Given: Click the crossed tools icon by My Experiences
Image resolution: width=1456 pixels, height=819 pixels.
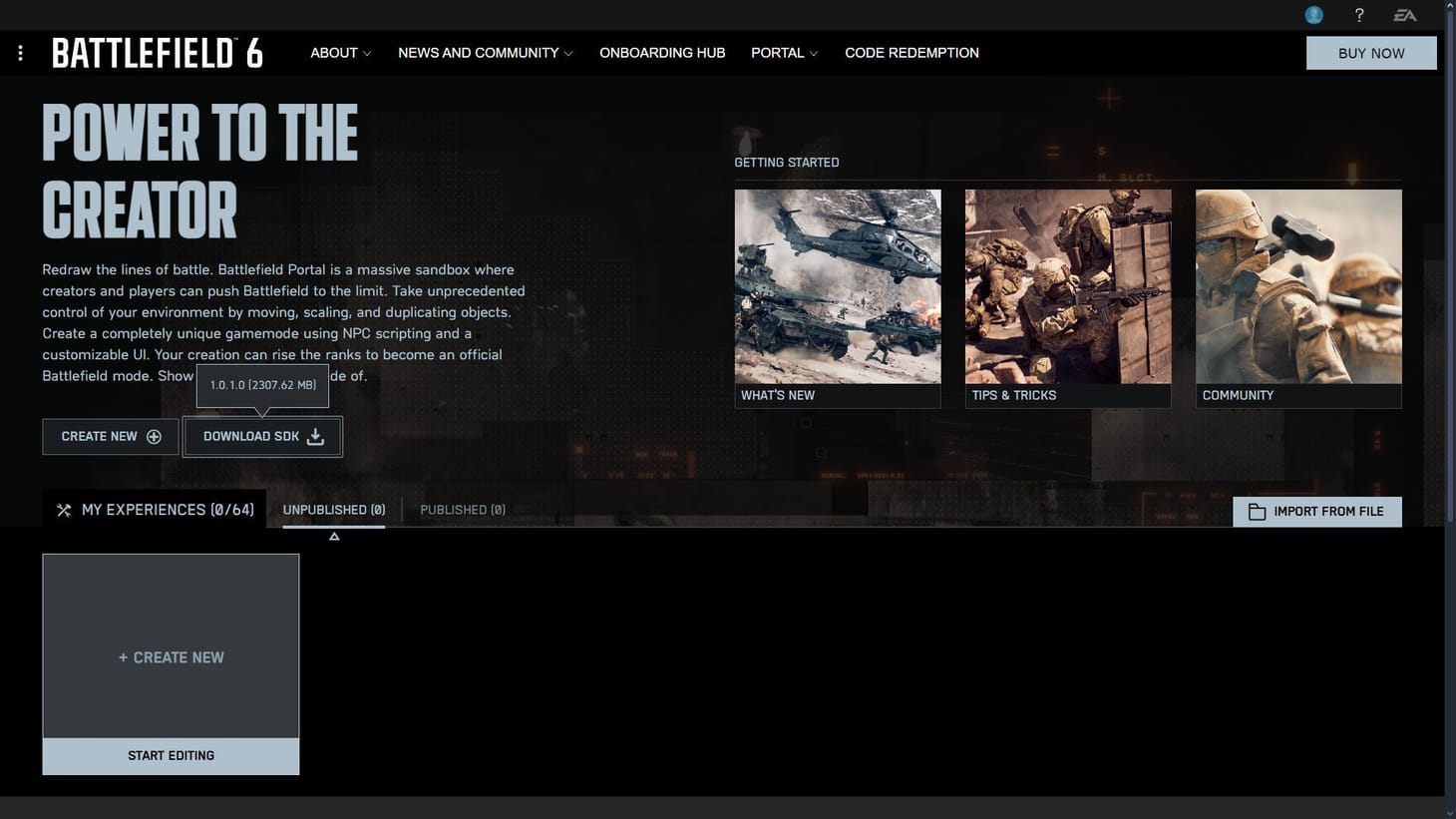Looking at the screenshot, I should (64, 511).
